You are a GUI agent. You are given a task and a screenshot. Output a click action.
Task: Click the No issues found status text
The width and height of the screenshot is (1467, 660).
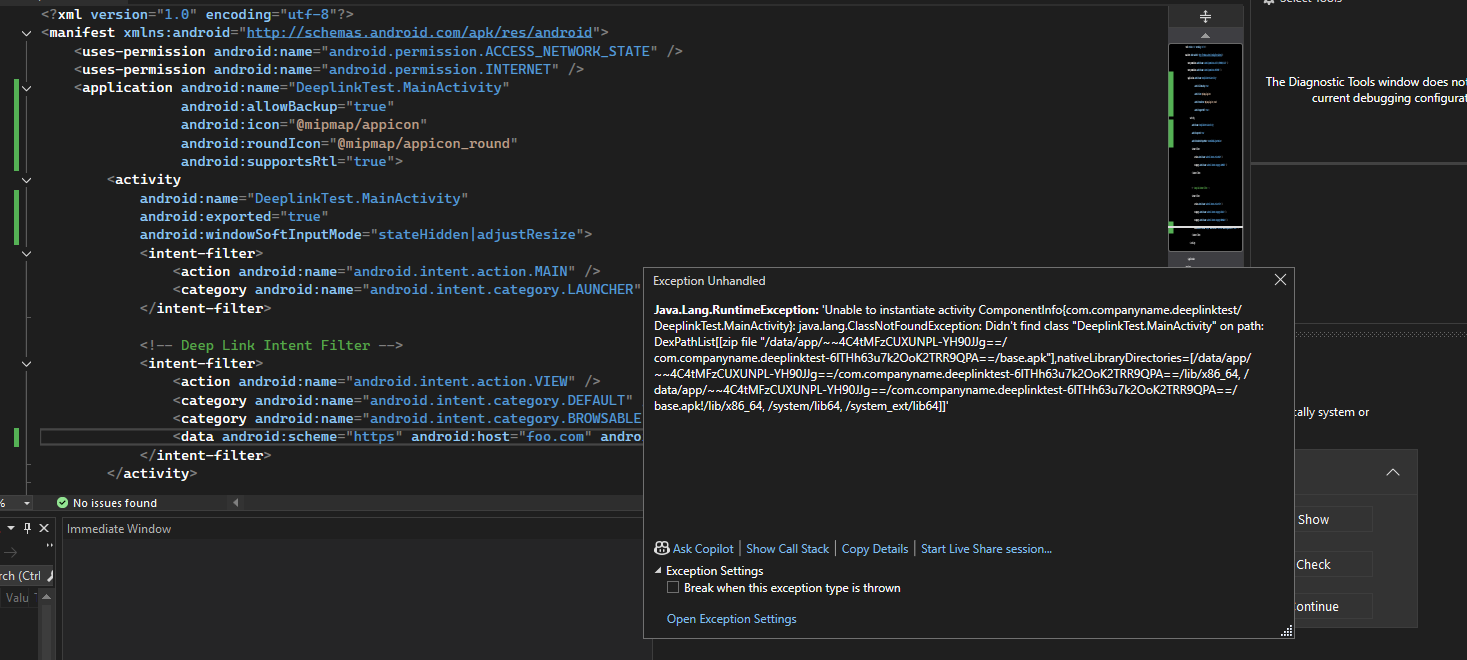click(x=115, y=503)
